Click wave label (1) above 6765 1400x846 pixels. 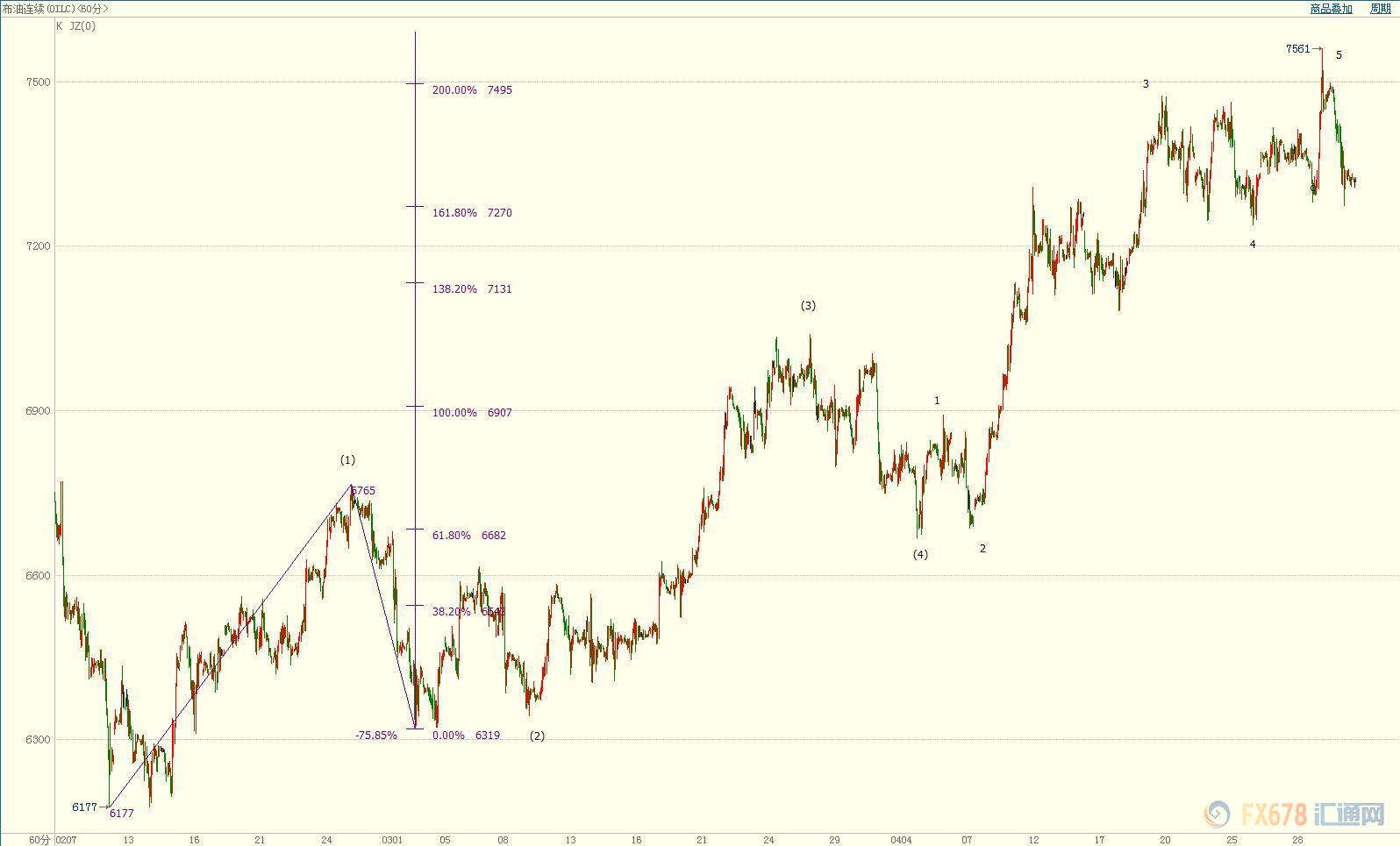(x=347, y=460)
